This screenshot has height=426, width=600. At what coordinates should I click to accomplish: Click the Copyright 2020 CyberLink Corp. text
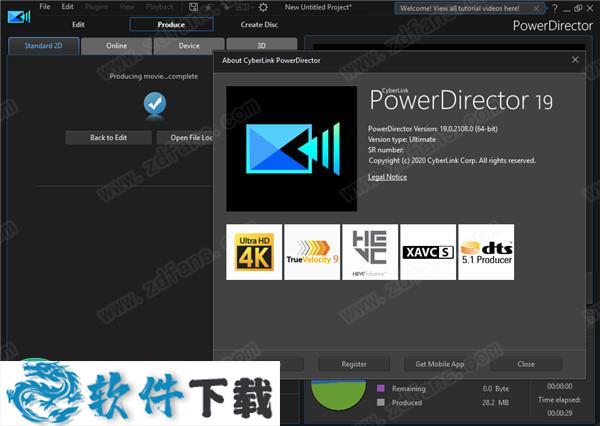(x=452, y=160)
